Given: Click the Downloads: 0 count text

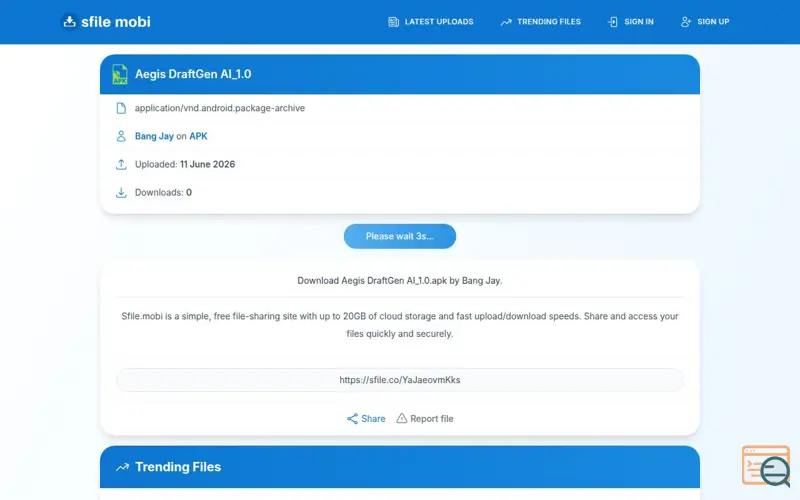Looking at the screenshot, I should [x=163, y=192].
